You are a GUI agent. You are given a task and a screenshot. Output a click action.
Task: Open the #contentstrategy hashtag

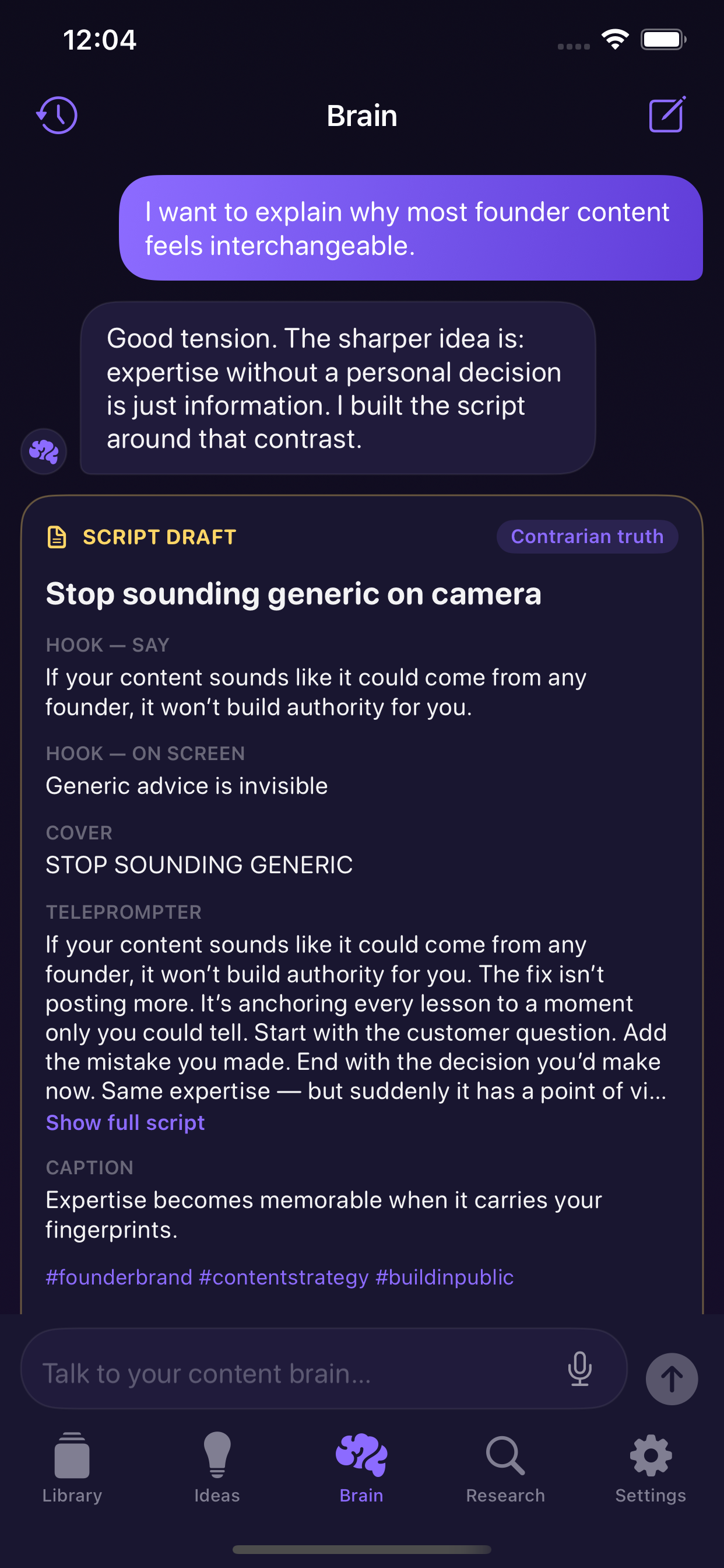(x=283, y=1276)
